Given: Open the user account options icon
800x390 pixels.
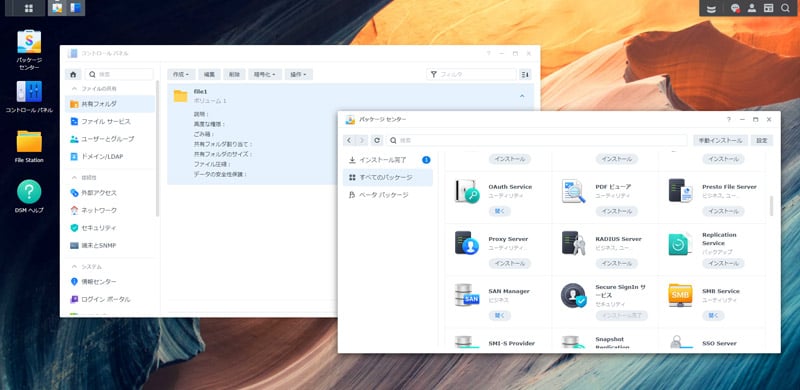Looking at the screenshot, I should pos(752,8).
